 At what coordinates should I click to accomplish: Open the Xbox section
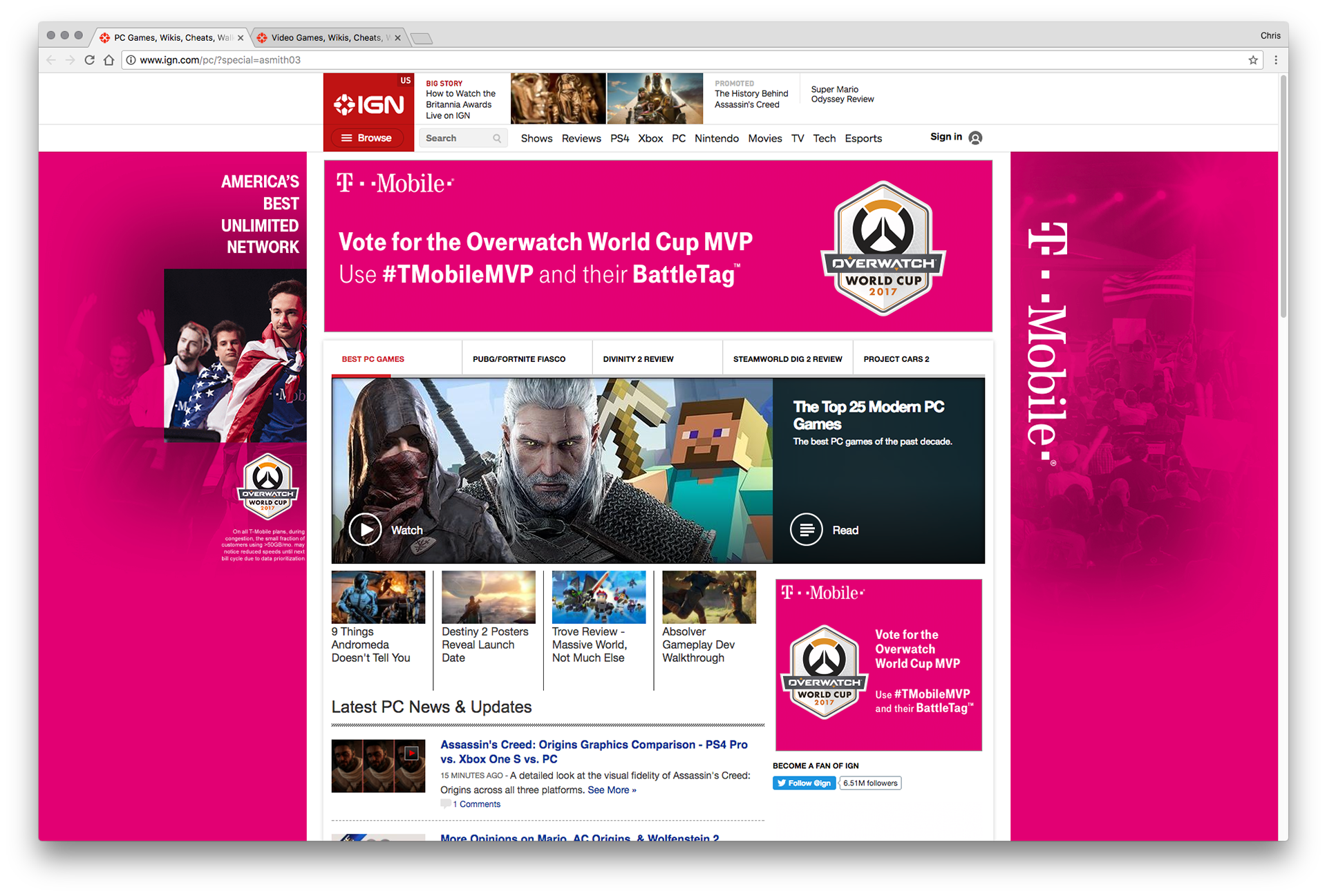pyautogui.click(x=650, y=138)
